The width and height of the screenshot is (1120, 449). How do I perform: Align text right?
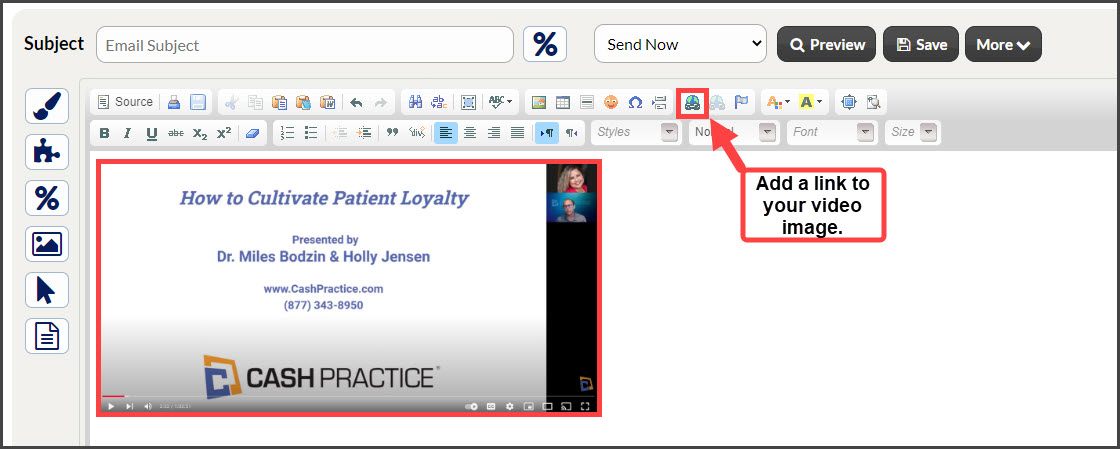point(494,132)
